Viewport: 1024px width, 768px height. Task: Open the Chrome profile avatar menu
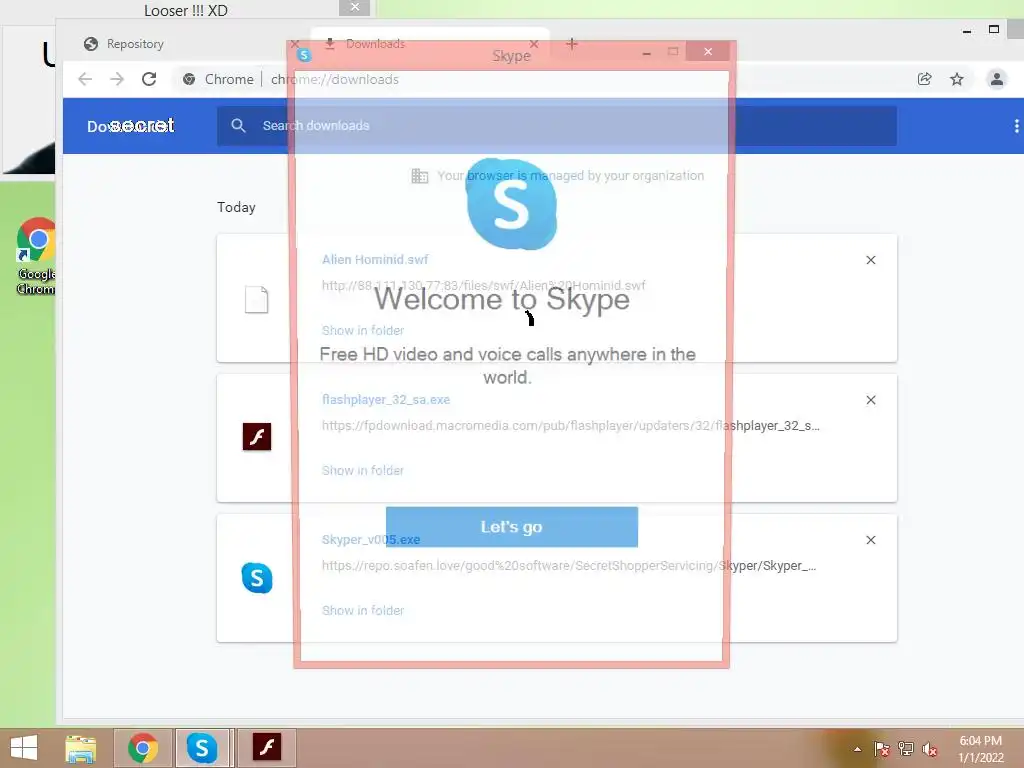pos(997,79)
